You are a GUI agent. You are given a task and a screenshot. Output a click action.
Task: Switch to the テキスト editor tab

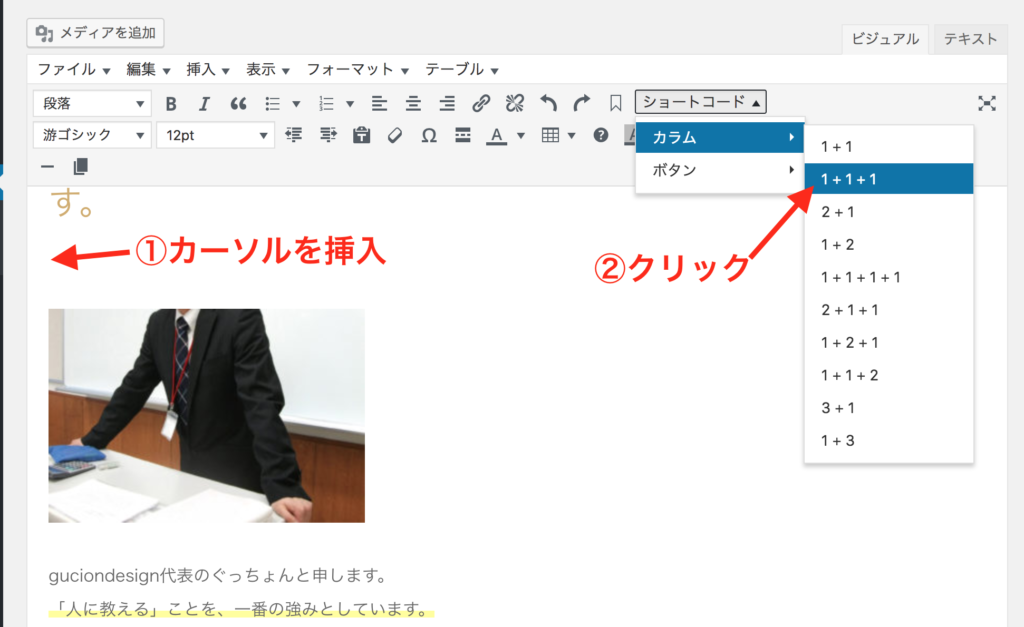970,39
